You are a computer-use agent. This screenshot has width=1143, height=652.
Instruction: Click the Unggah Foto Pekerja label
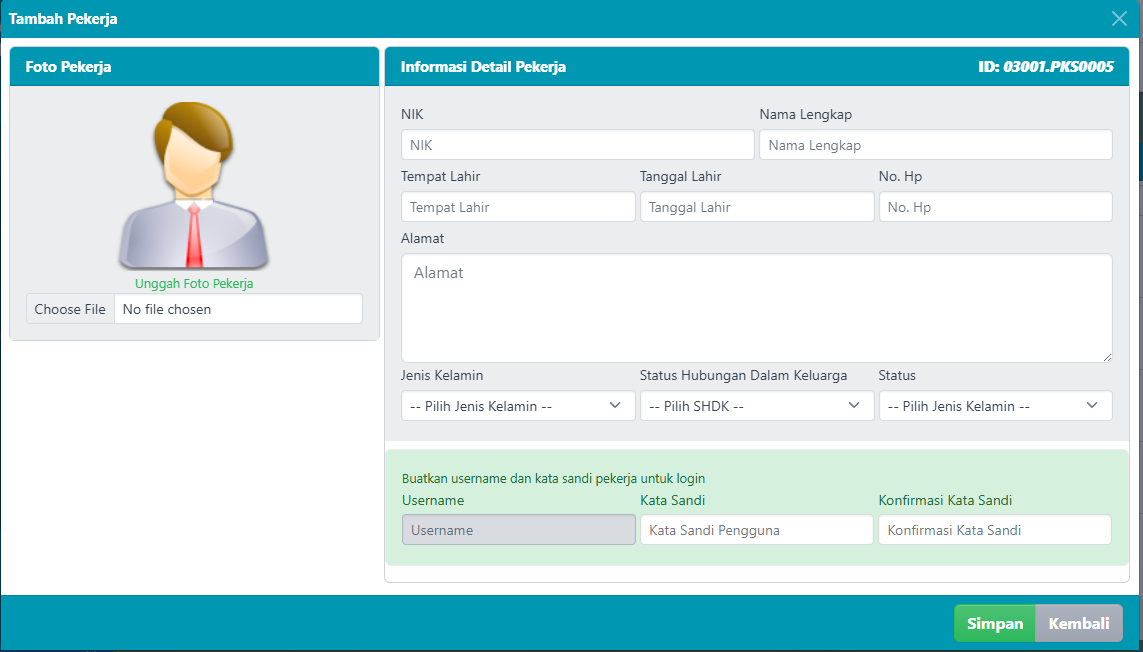click(194, 284)
